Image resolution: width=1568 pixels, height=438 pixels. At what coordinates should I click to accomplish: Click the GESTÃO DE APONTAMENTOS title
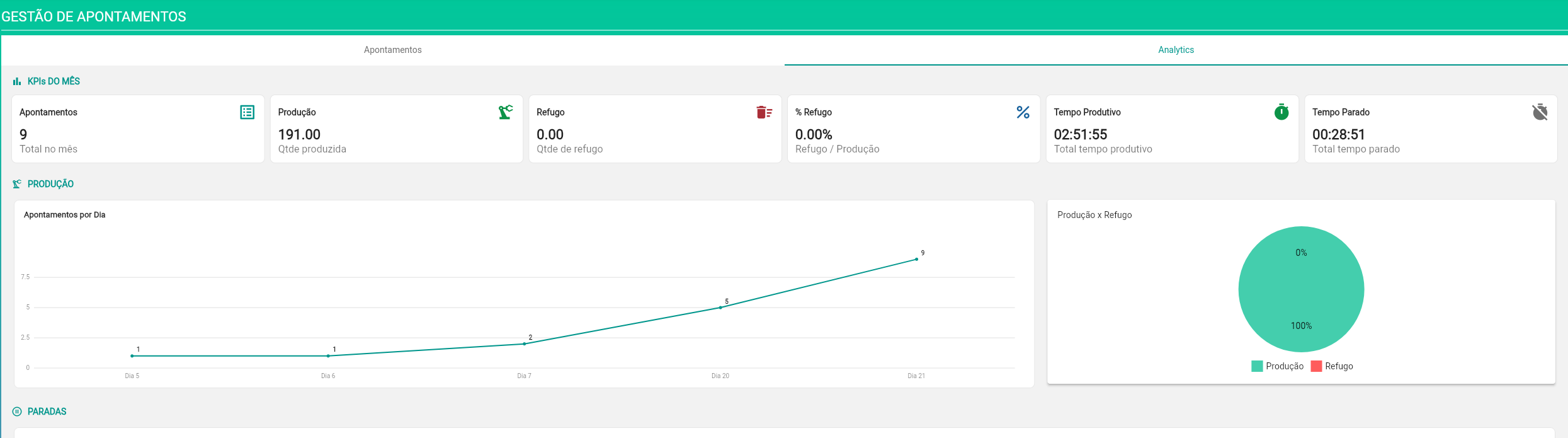(x=94, y=17)
